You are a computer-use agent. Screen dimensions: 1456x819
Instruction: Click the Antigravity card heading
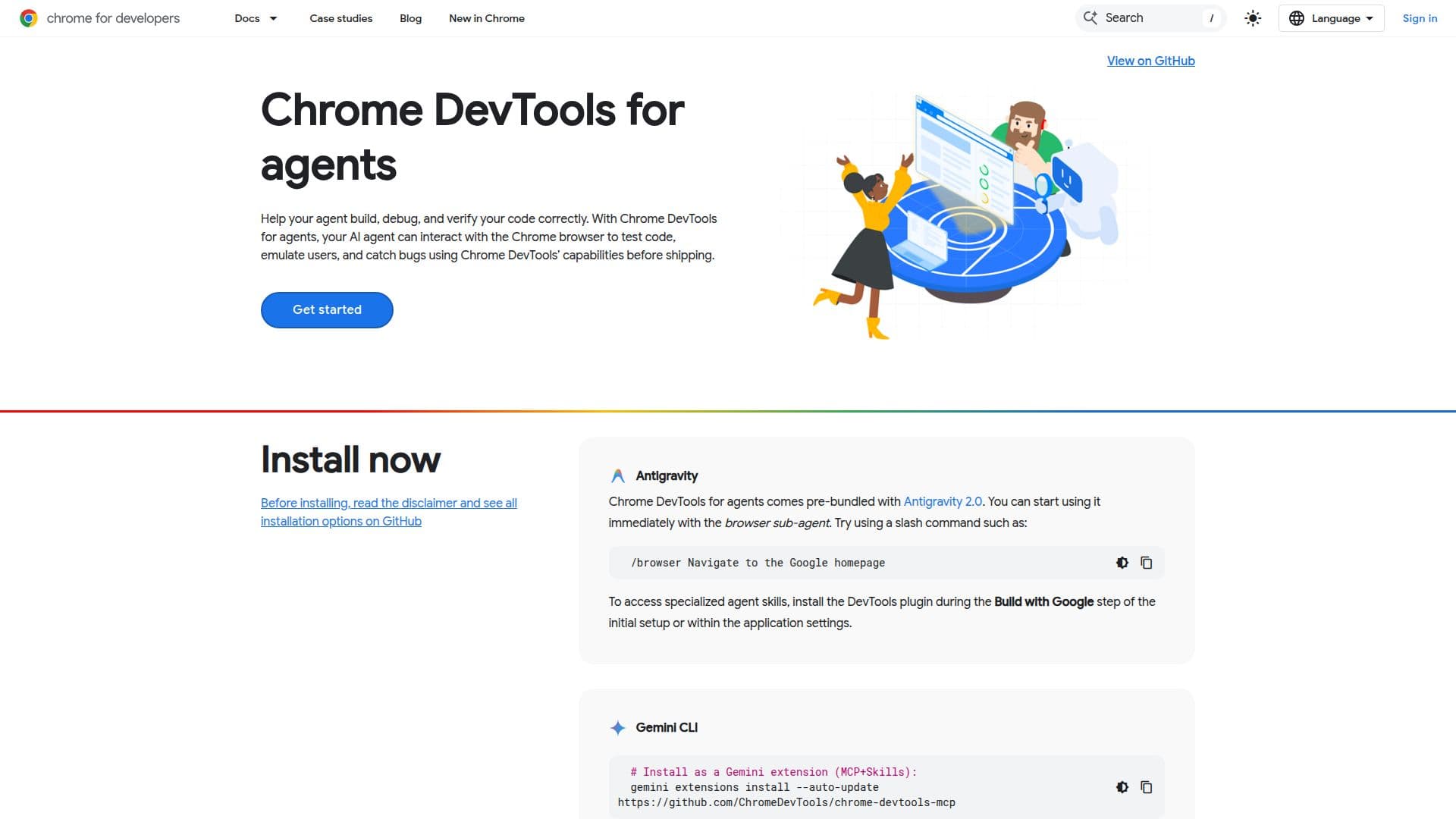point(667,476)
